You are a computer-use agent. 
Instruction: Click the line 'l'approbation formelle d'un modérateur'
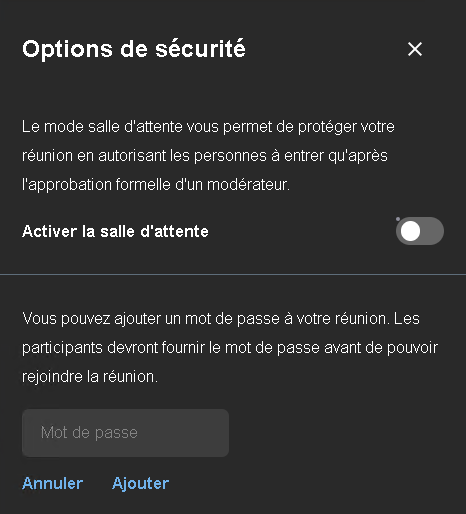(156, 185)
